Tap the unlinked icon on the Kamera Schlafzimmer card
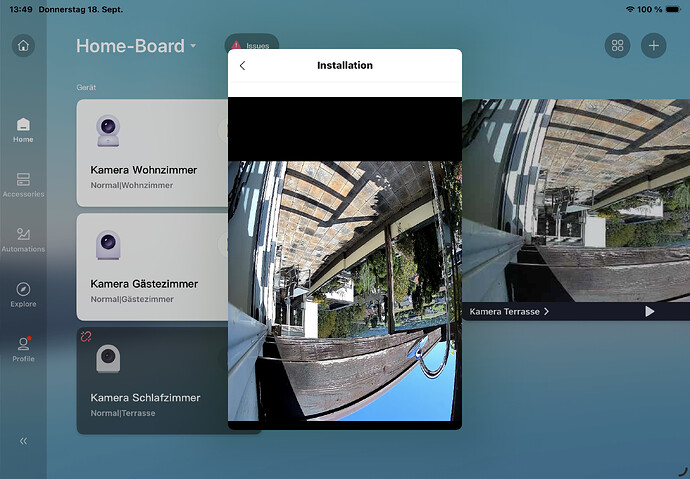690x479 pixels. (86, 337)
